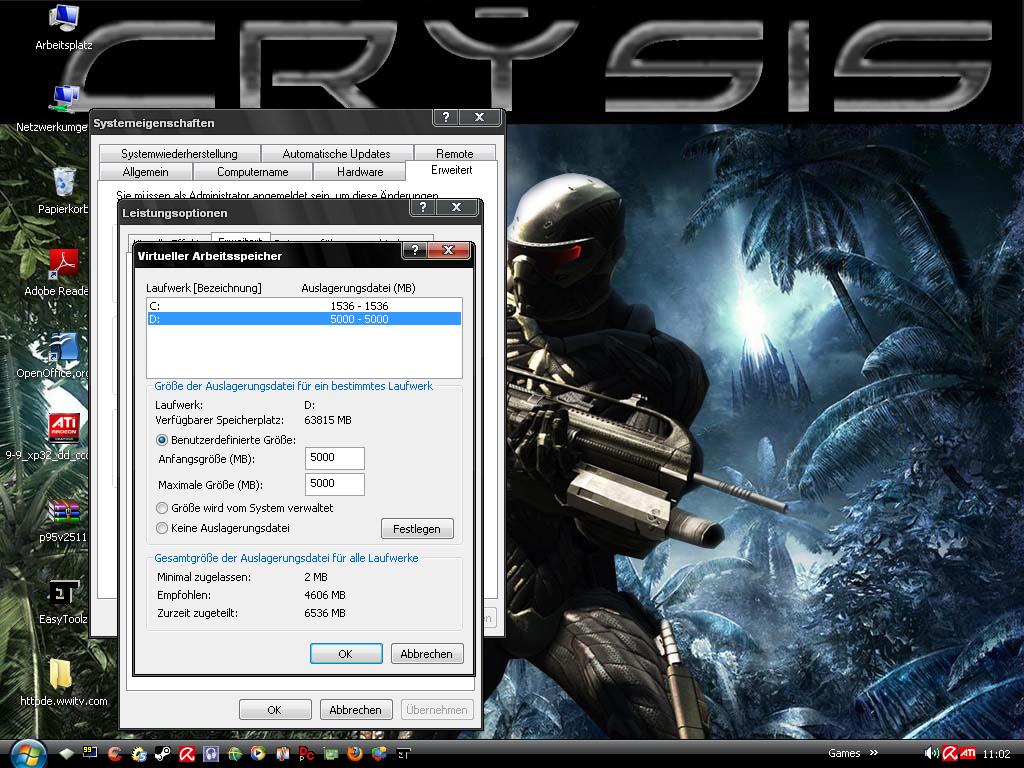This screenshot has width=1024, height=768.
Task: Click the Games toolbar label on the taskbar
Action: point(844,753)
